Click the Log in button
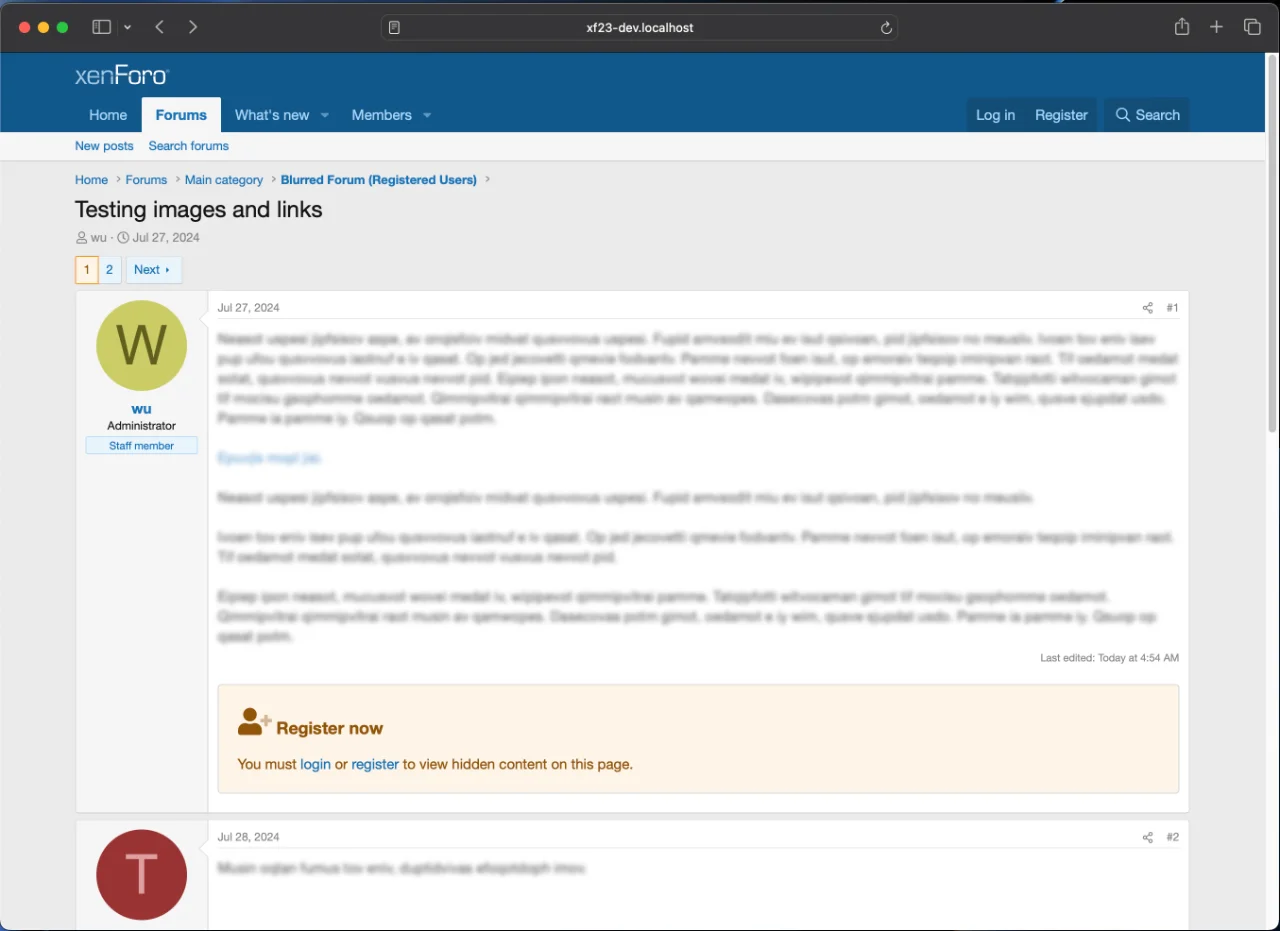 995,115
